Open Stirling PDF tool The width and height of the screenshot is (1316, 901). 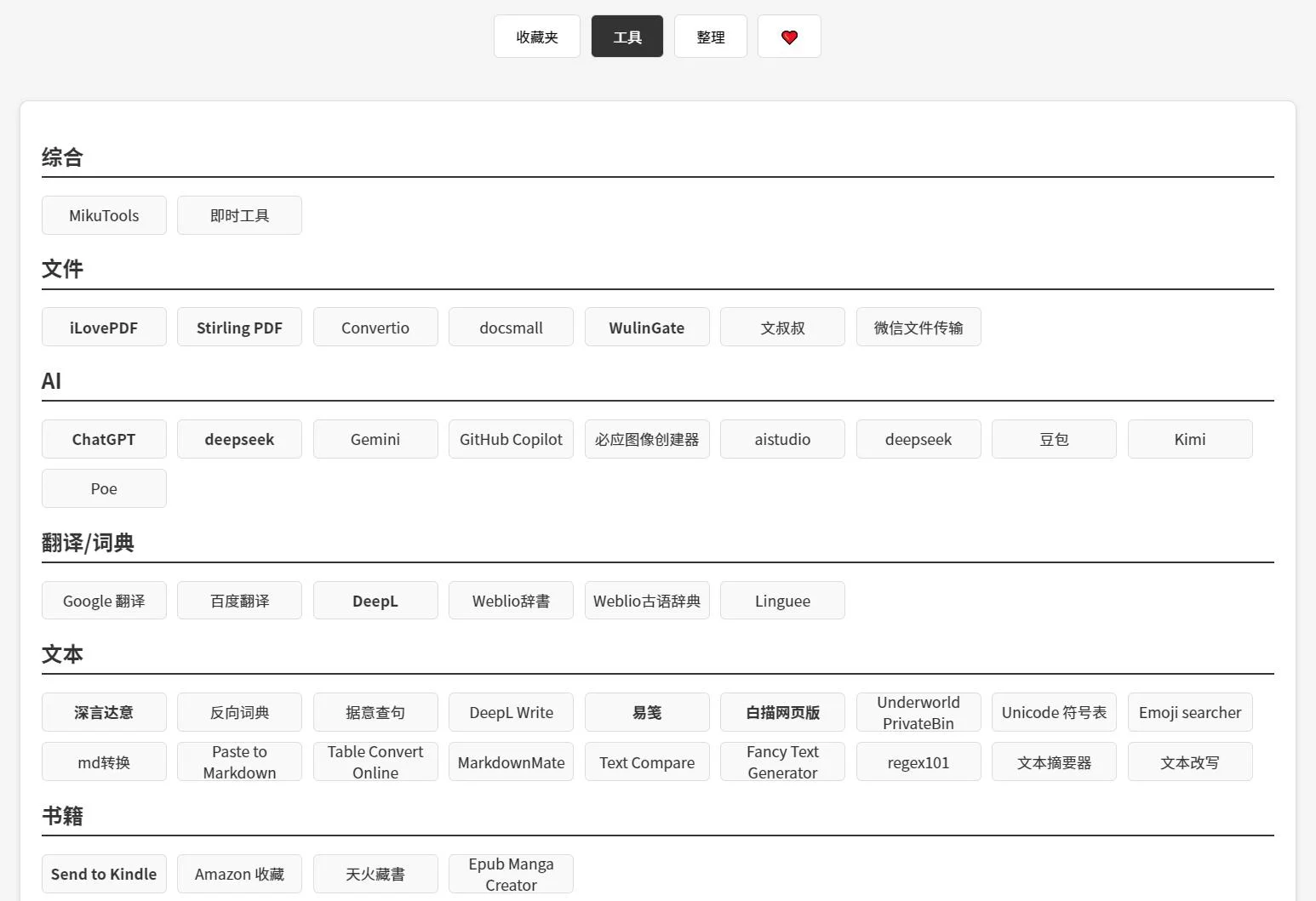(x=239, y=328)
